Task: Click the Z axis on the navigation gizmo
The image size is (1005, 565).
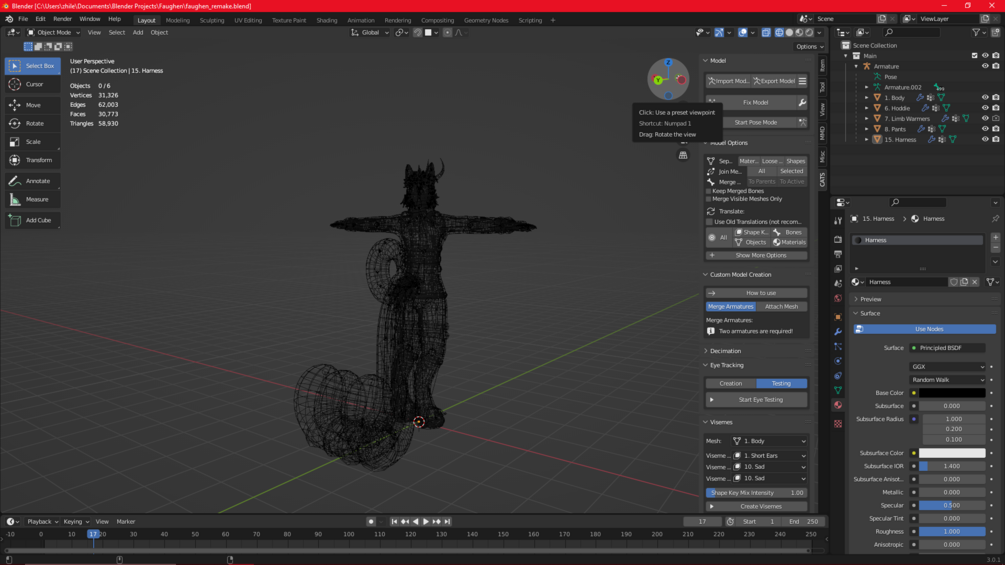Action: [x=668, y=63]
